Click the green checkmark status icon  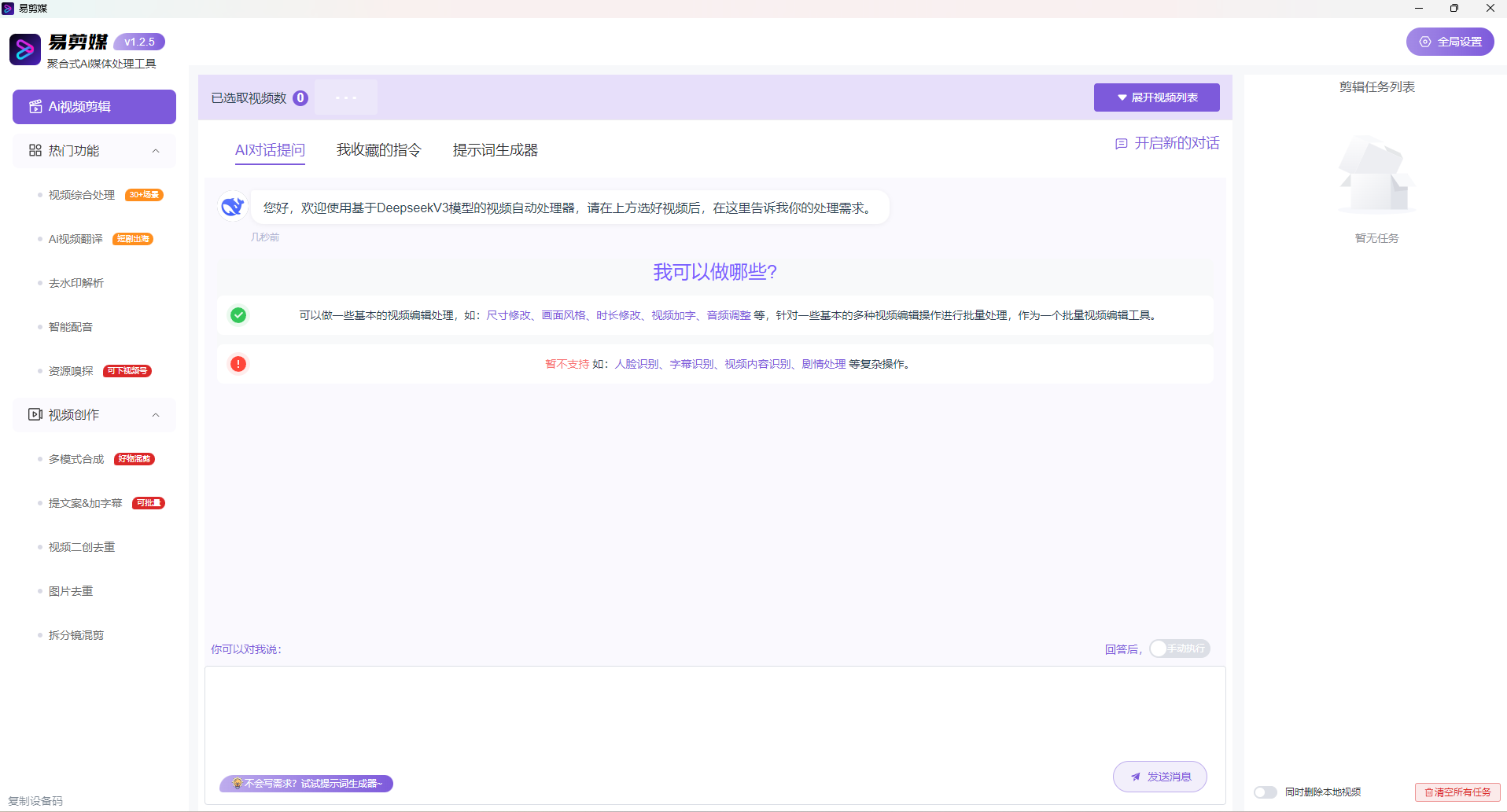point(238,315)
